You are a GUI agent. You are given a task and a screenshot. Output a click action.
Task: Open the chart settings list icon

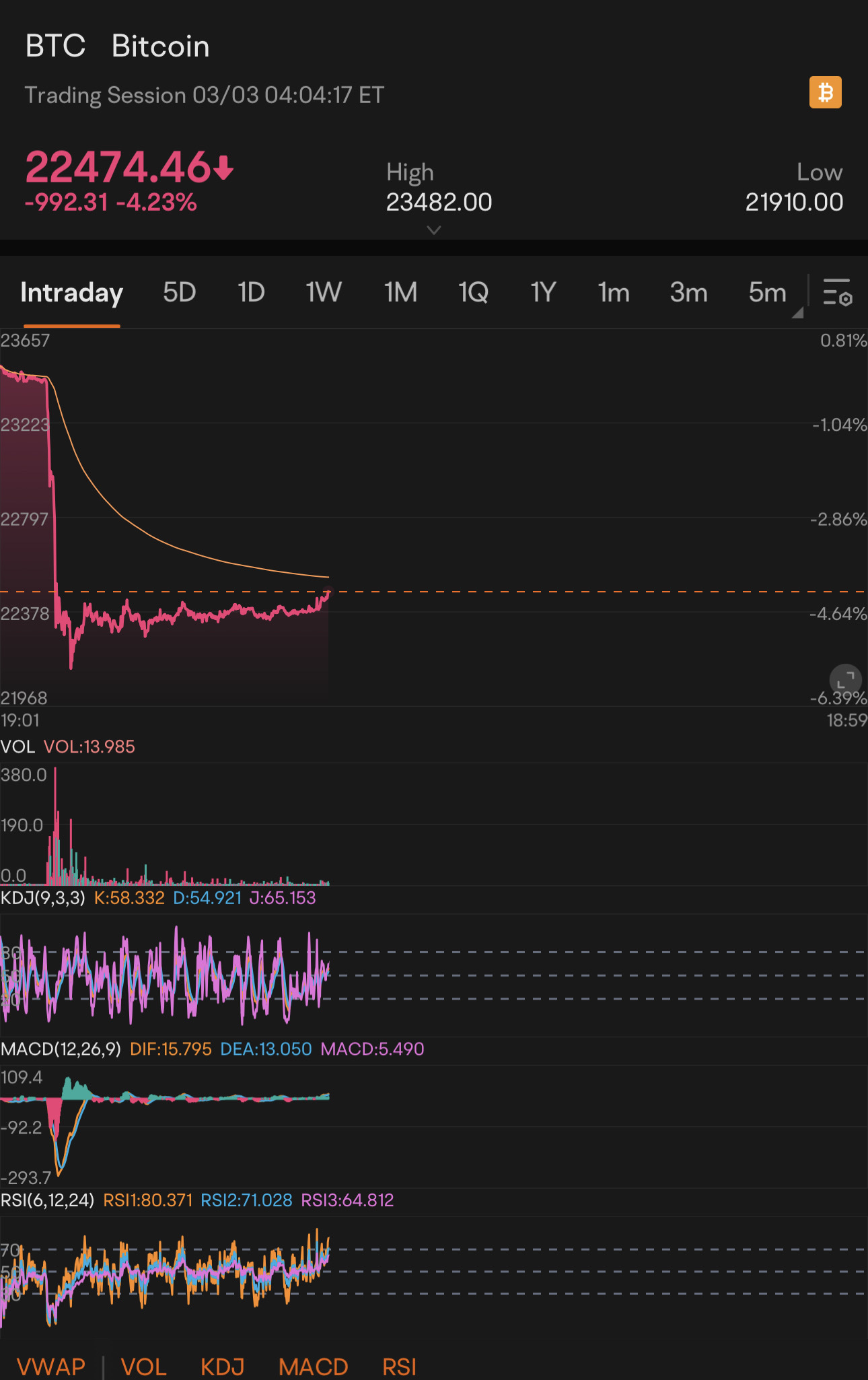click(838, 293)
